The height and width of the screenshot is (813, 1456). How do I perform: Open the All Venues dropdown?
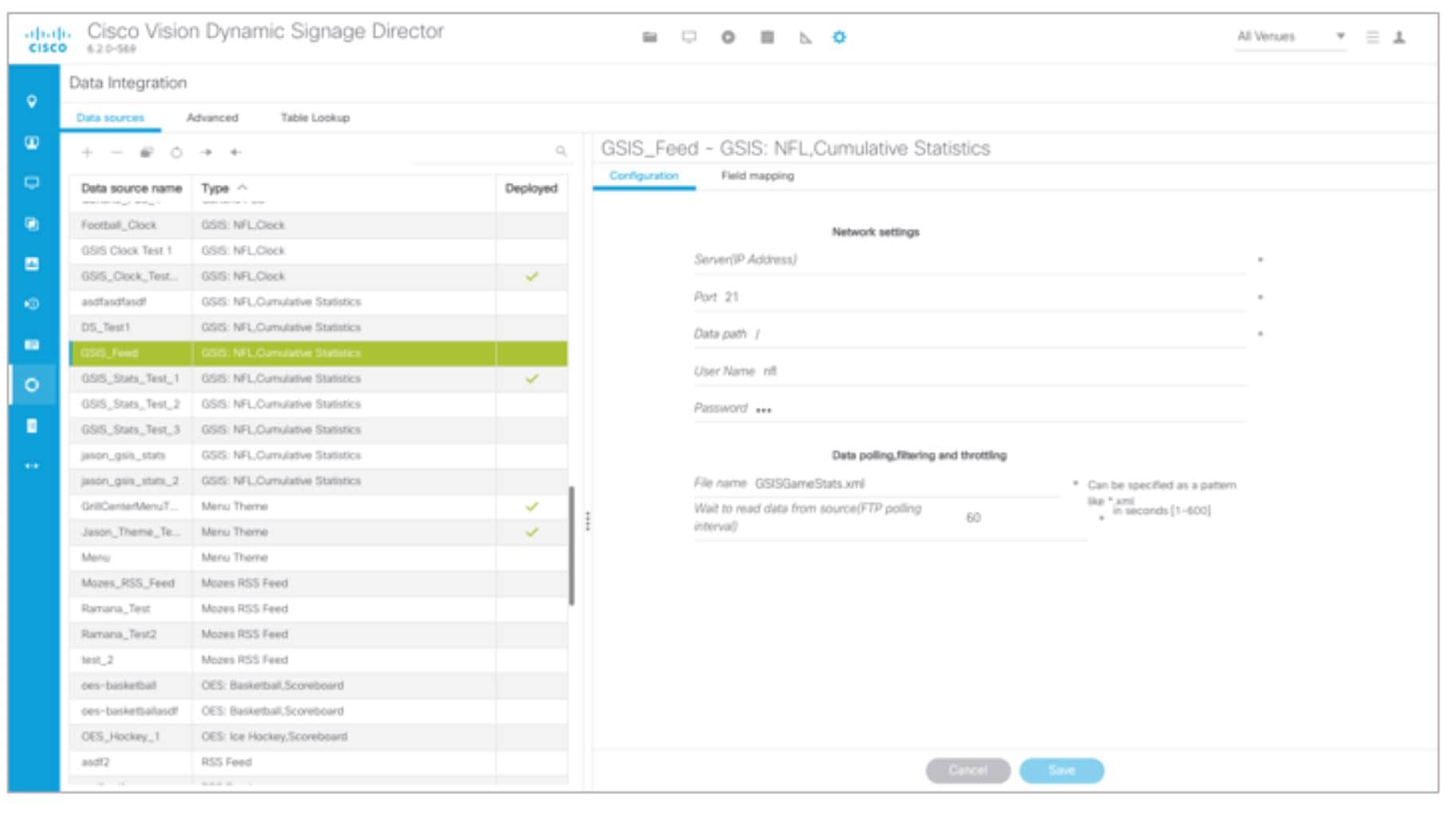point(1290,37)
